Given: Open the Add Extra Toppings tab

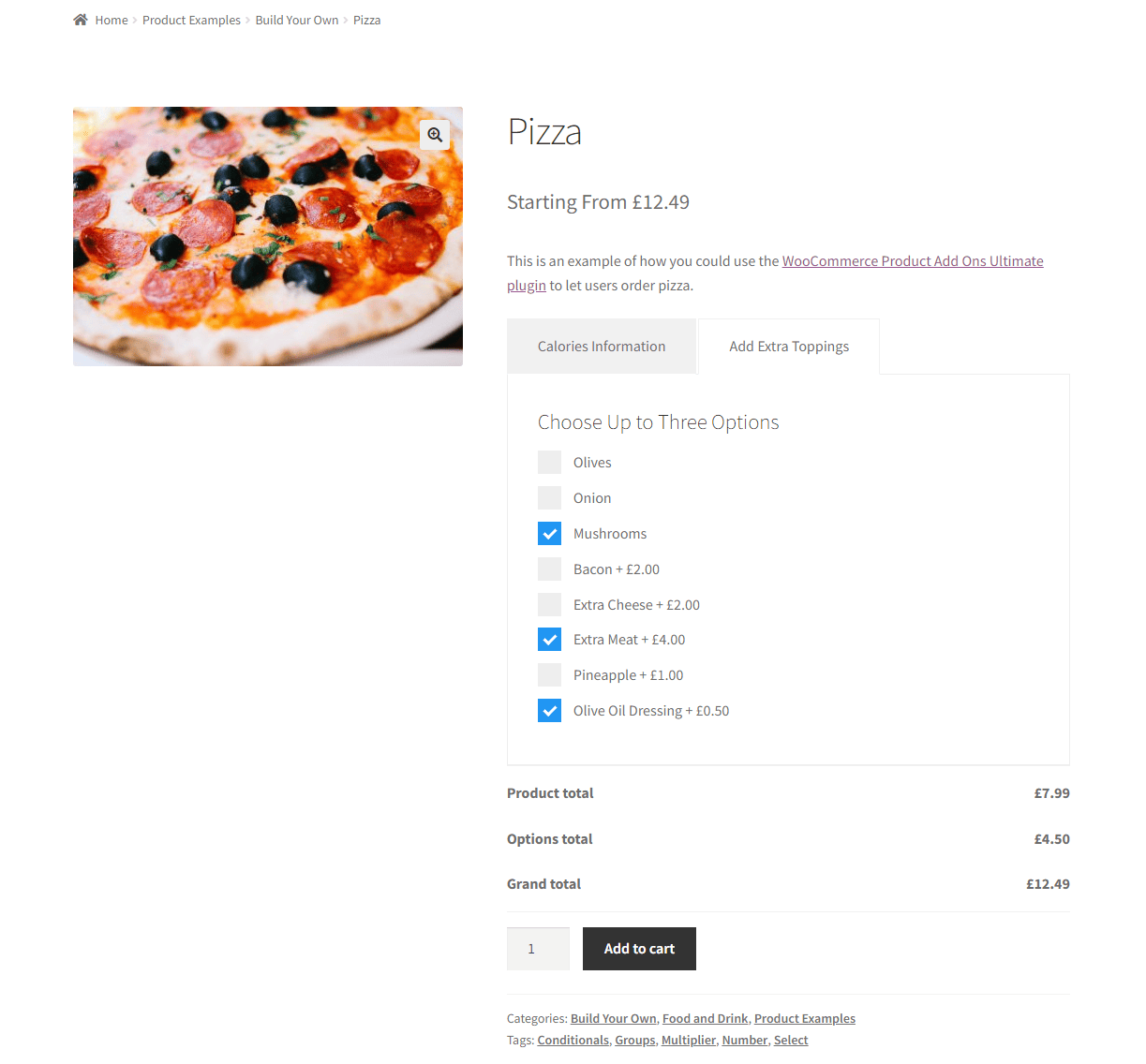Looking at the screenshot, I should pyautogui.click(x=789, y=347).
